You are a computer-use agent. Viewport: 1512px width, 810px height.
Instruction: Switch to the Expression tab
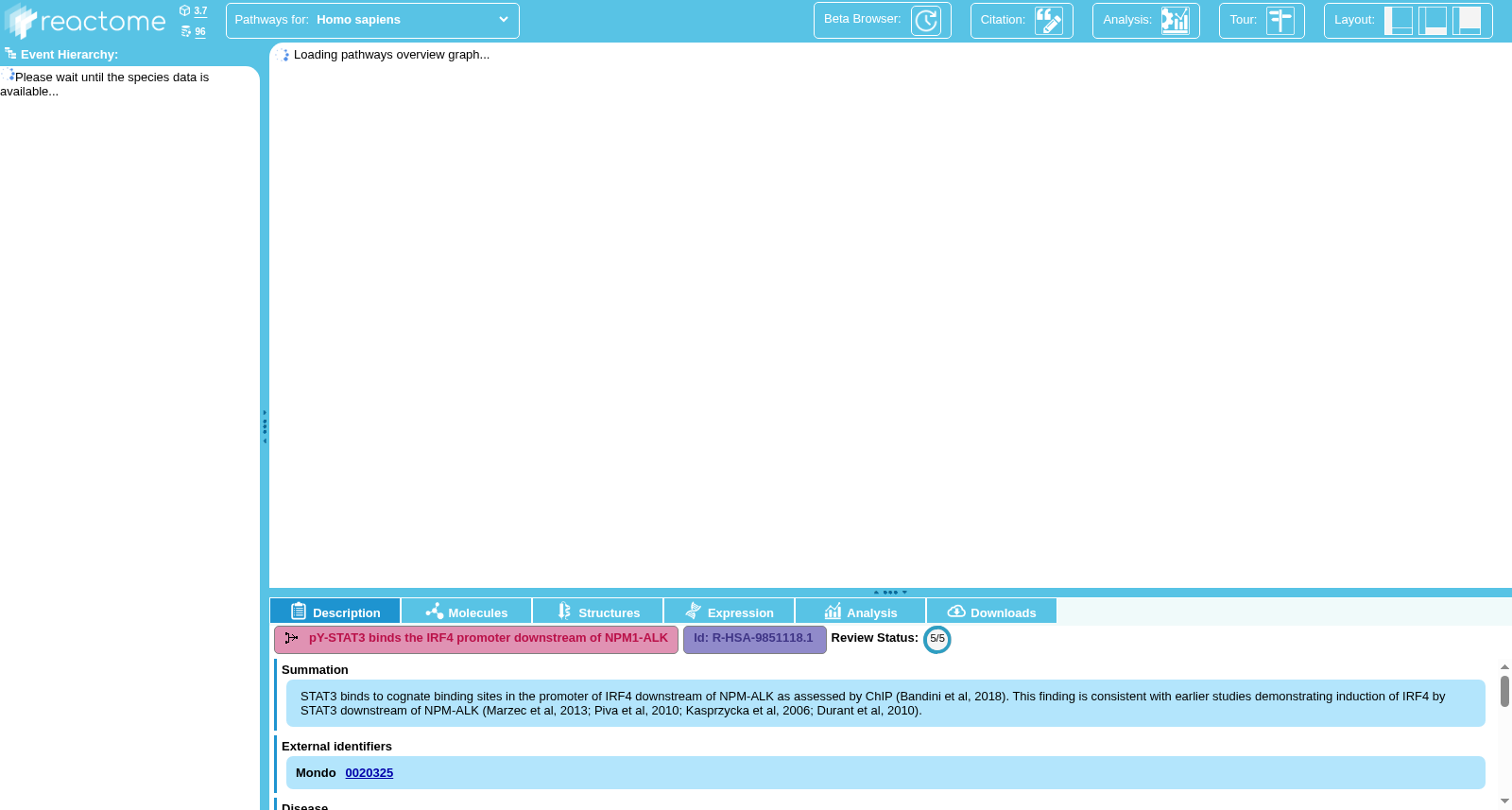(730, 612)
